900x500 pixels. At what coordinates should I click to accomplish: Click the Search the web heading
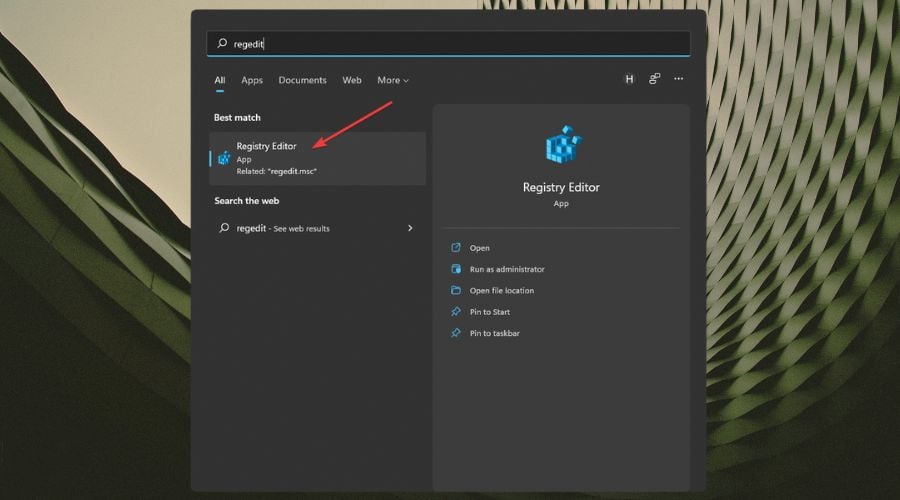click(x=246, y=200)
